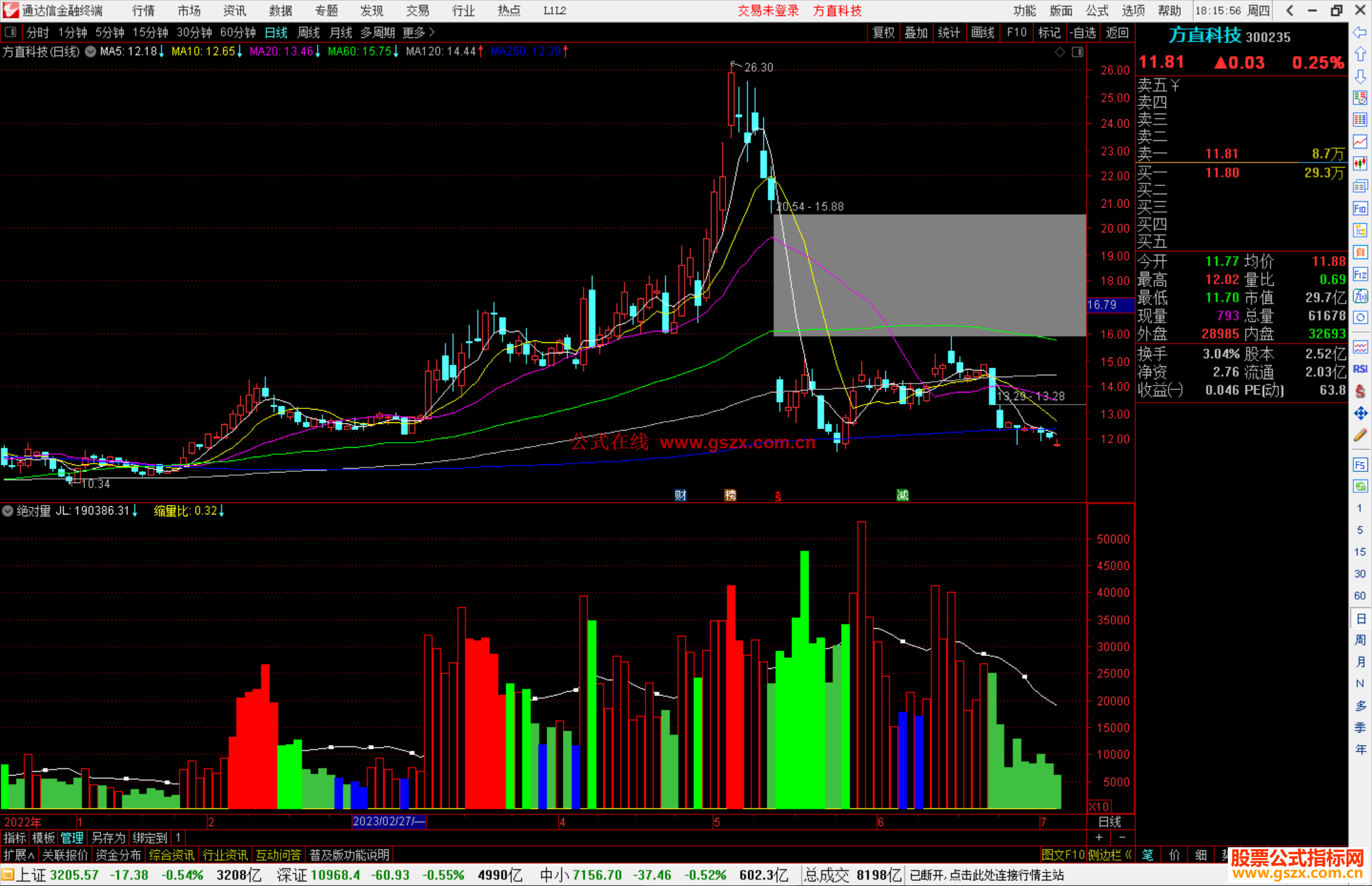Click the 2023/02/27 date marker on timeline
Viewport: 1372px width, 886px height.
point(388,821)
